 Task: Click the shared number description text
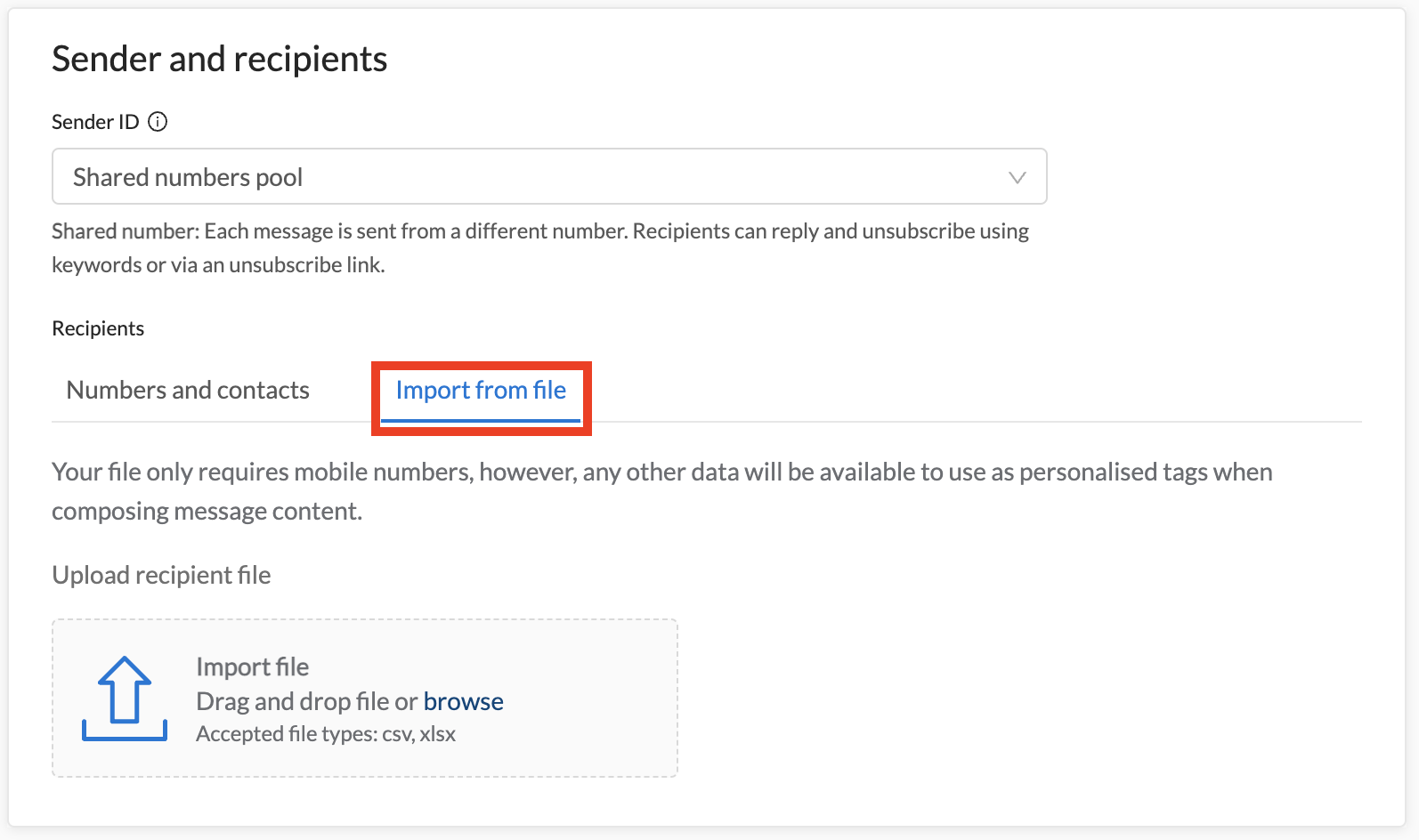click(539, 231)
